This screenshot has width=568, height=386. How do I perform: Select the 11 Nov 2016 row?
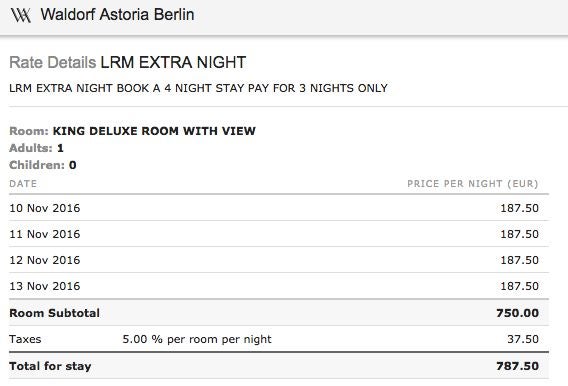tap(279, 234)
